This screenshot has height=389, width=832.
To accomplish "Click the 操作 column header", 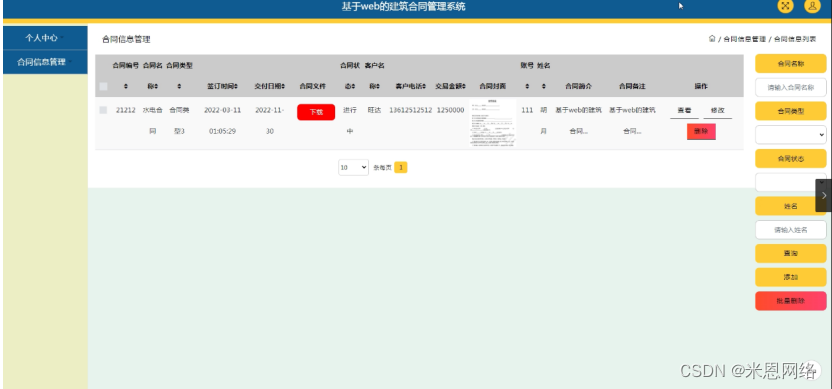I will (701, 86).
